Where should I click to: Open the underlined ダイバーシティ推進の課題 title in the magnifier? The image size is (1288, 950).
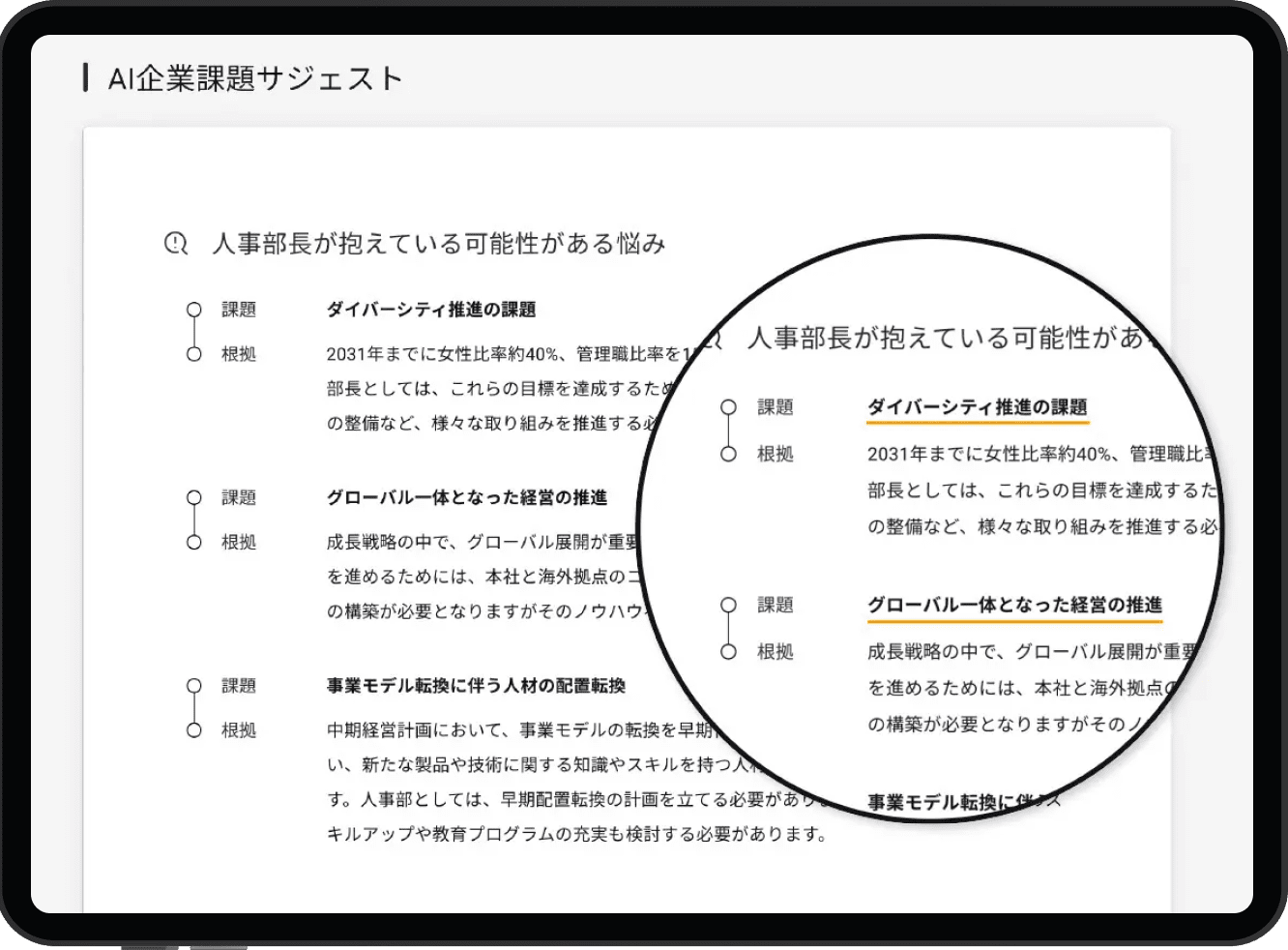click(977, 407)
